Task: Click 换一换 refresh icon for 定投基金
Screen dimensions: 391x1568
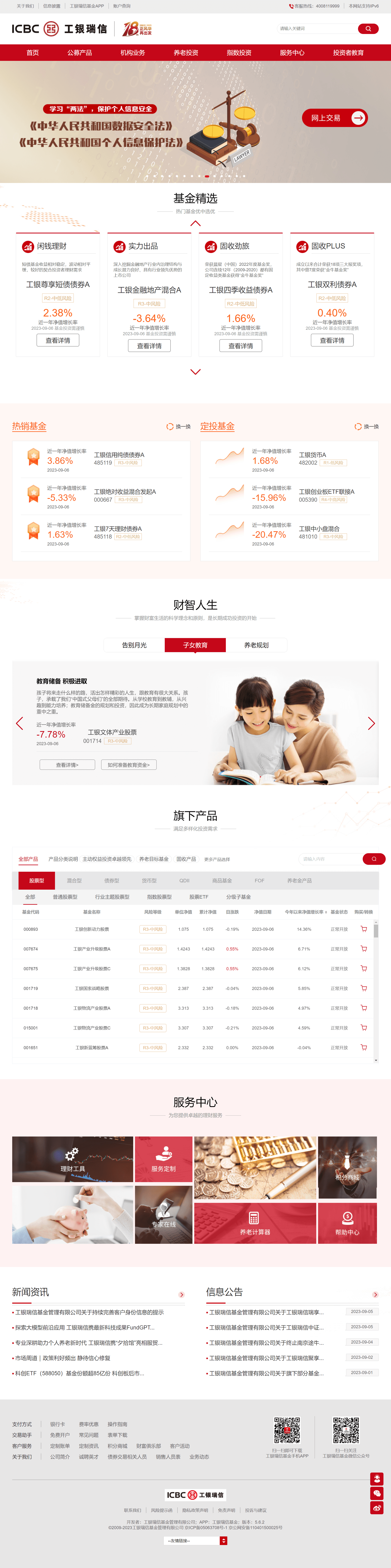Action: pos(358,427)
